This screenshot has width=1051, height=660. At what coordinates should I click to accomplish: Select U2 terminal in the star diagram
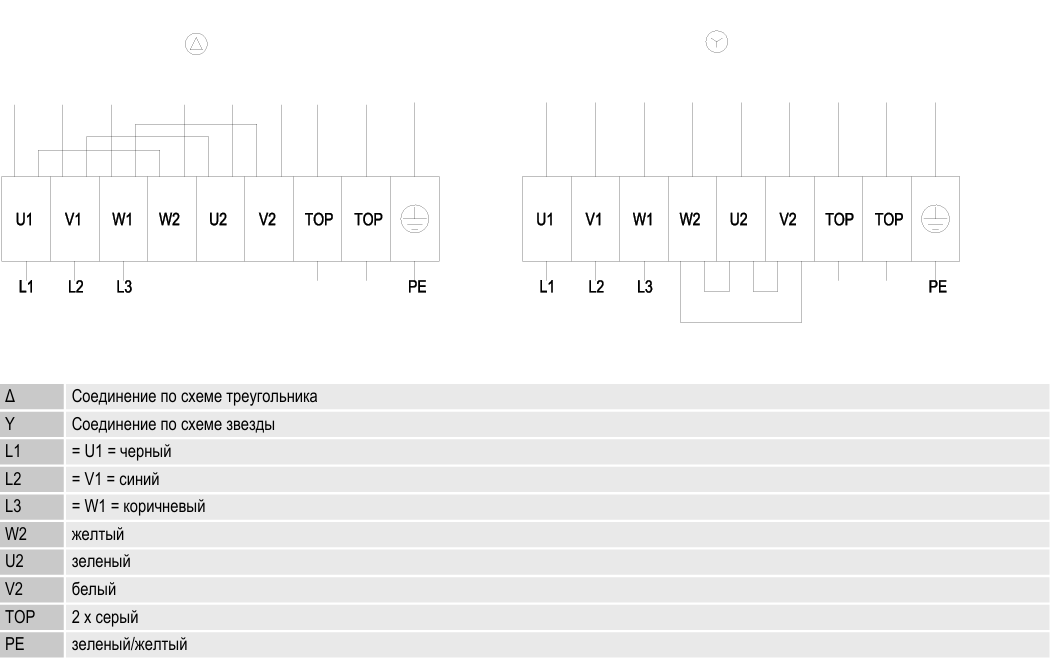point(739,220)
